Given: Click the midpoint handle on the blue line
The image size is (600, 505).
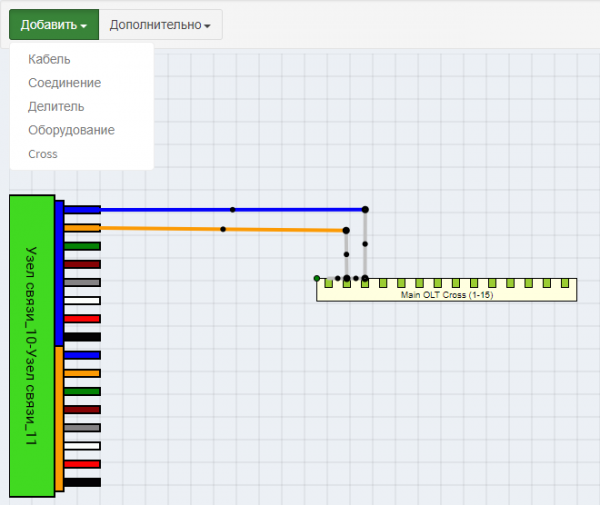Looking at the screenshot, I should pos(233,210).
